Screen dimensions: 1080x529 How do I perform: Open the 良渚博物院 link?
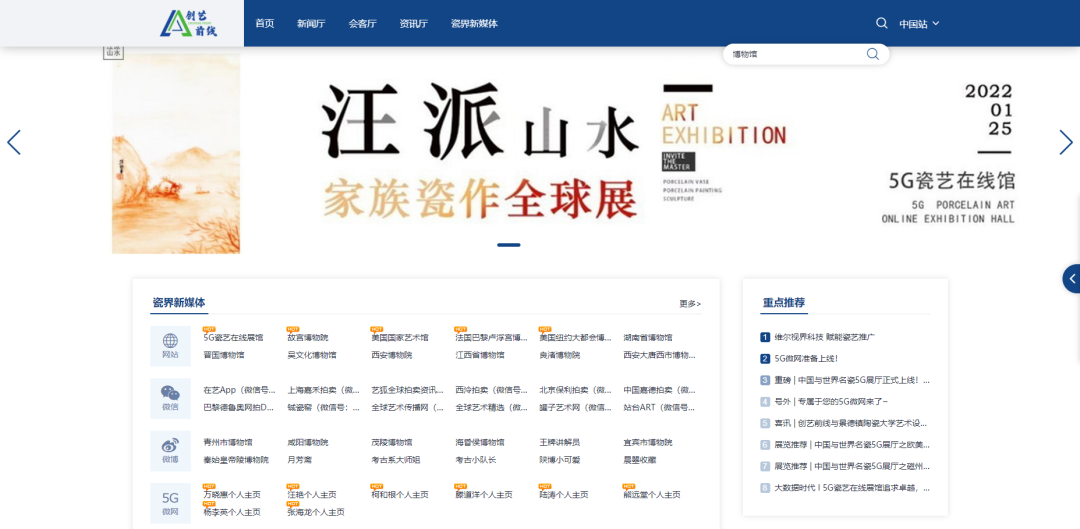click(x=560, y=355)
